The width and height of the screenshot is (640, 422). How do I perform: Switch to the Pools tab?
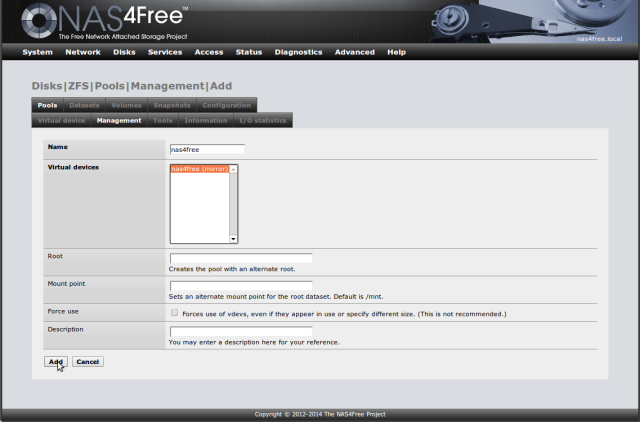pos(47,105)
